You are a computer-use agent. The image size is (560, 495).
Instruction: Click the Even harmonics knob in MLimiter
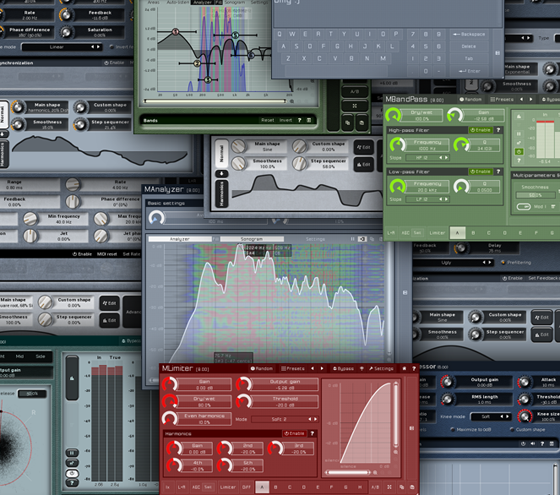170,419
